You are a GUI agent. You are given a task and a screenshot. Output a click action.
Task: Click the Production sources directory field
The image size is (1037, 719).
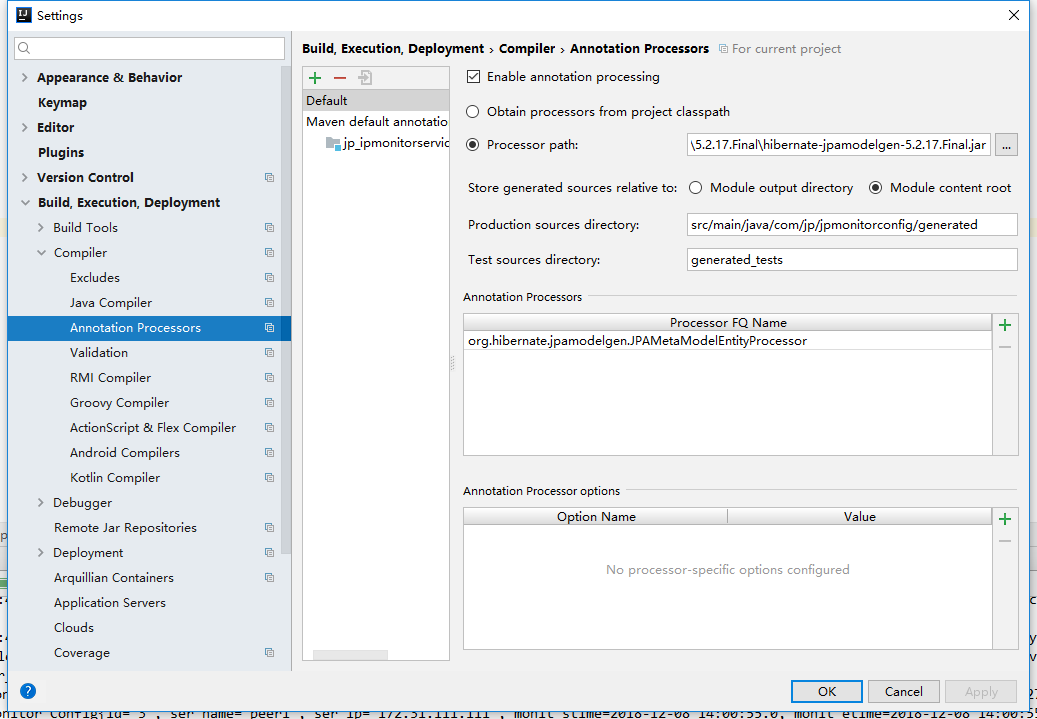click(852, 225)
